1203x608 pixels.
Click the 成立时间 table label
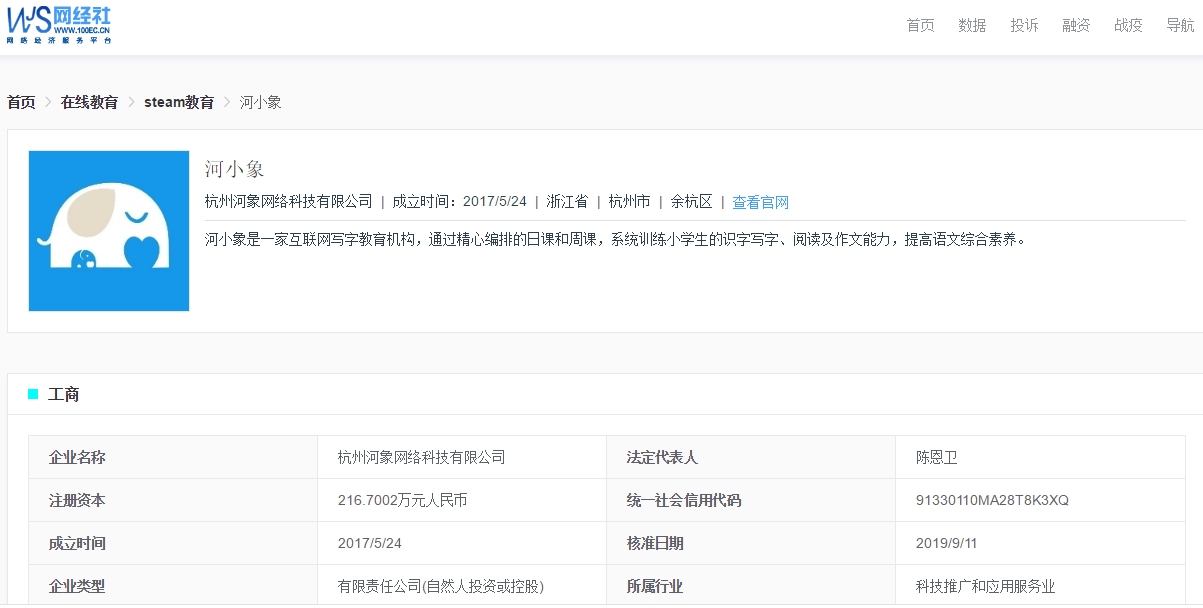point(77,543)
